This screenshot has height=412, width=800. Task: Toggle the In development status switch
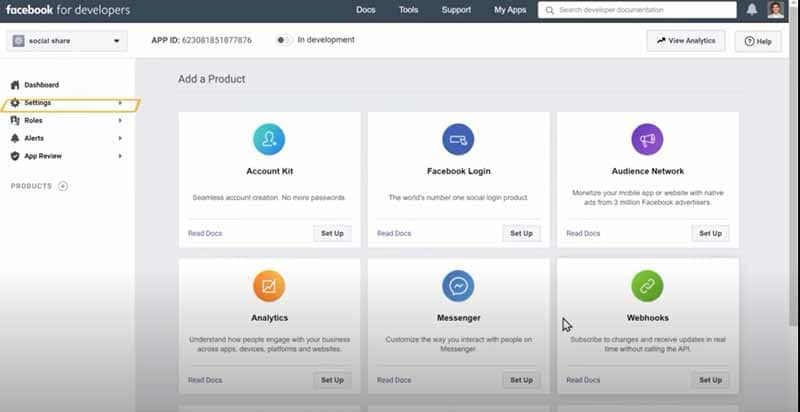(284, 40)
